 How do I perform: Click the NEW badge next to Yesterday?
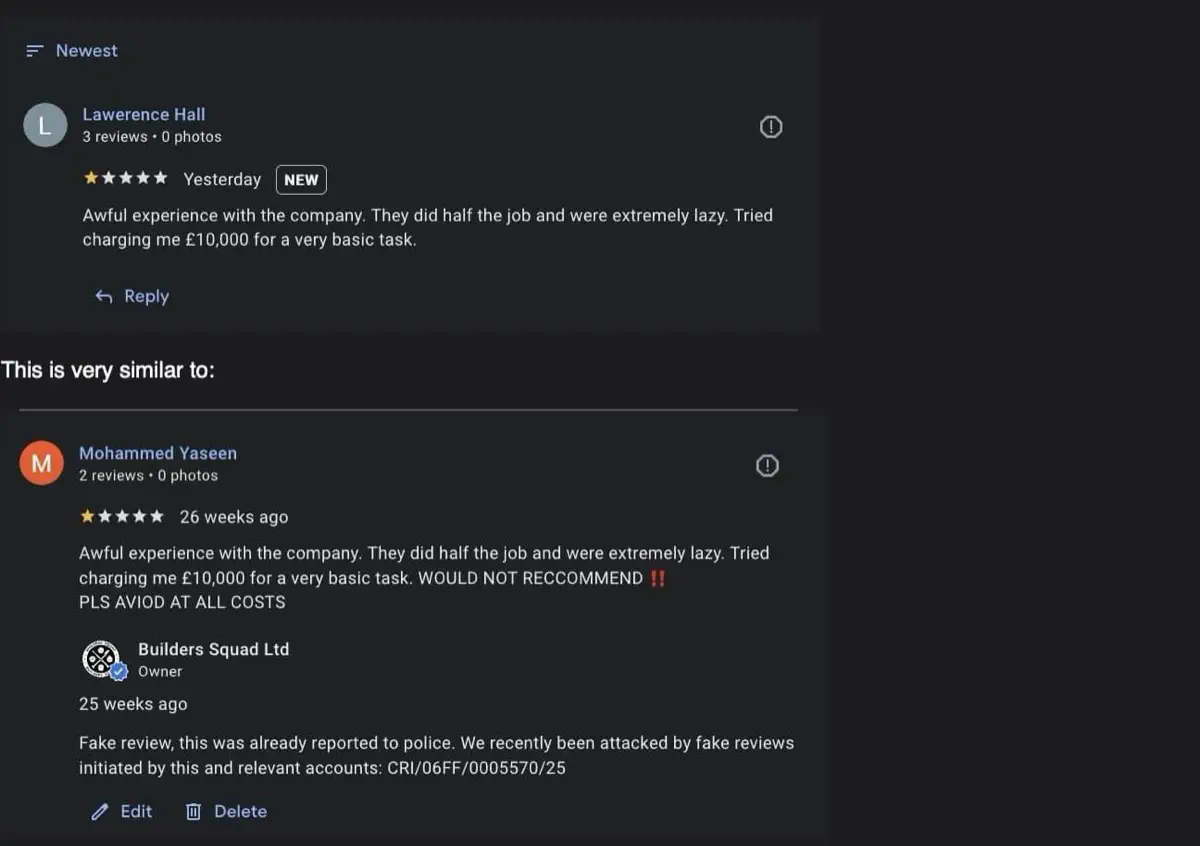[301, 179]
